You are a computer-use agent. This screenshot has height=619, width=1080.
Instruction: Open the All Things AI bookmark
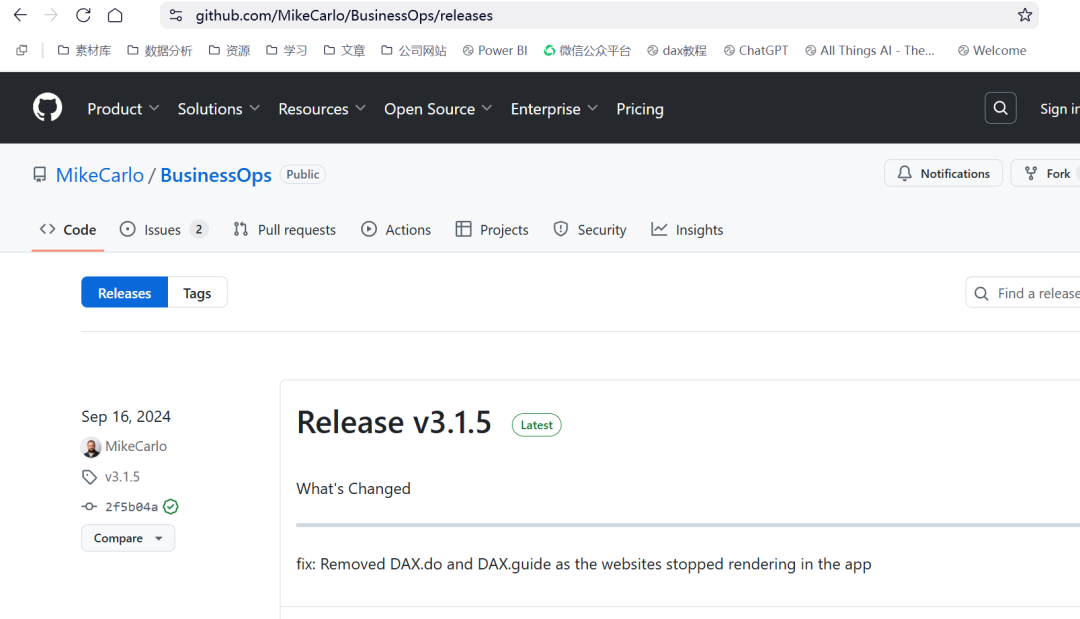tap(869, 50)
